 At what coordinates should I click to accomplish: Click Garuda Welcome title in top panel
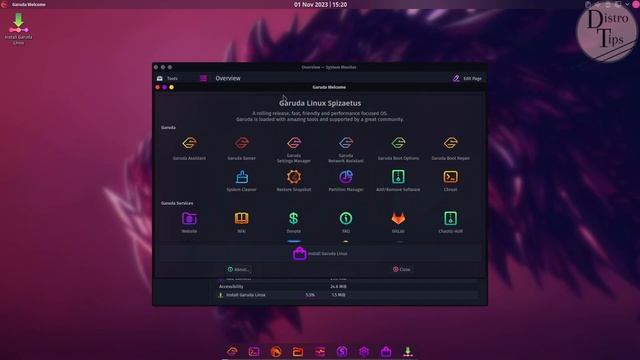coord(29,4)
